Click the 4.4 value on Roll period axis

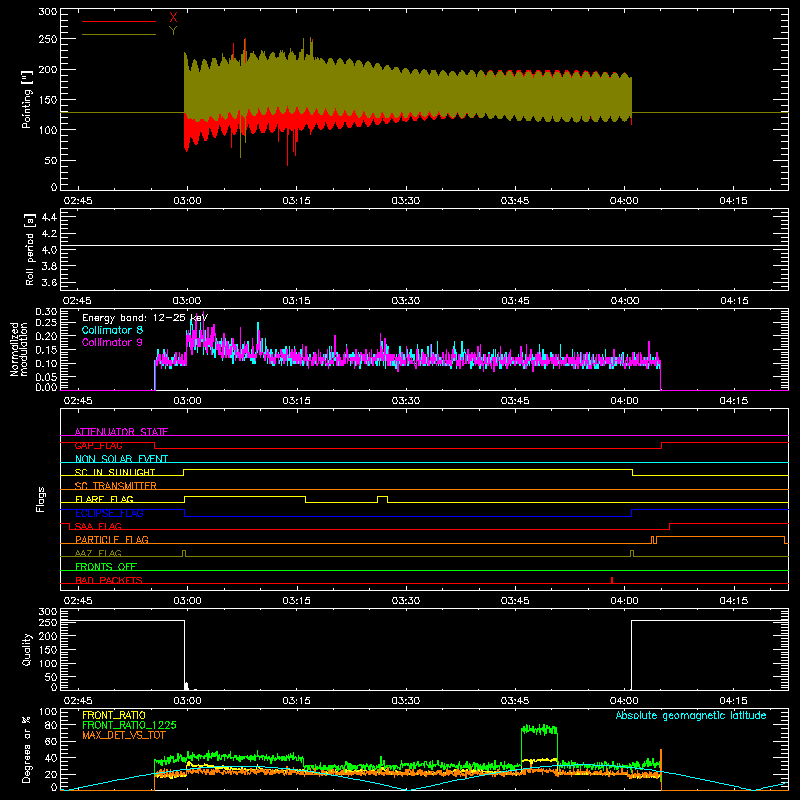click(49, 217)
